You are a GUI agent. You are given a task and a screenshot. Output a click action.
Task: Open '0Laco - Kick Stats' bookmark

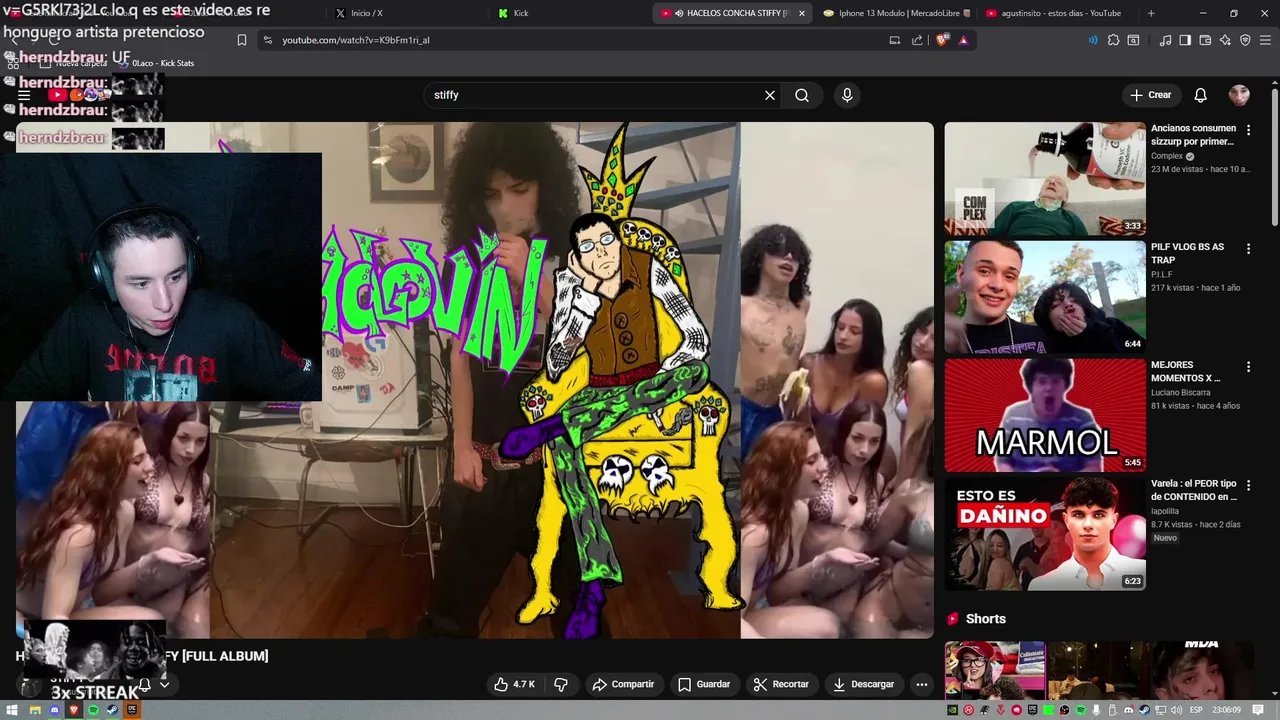tap(156, 63)
